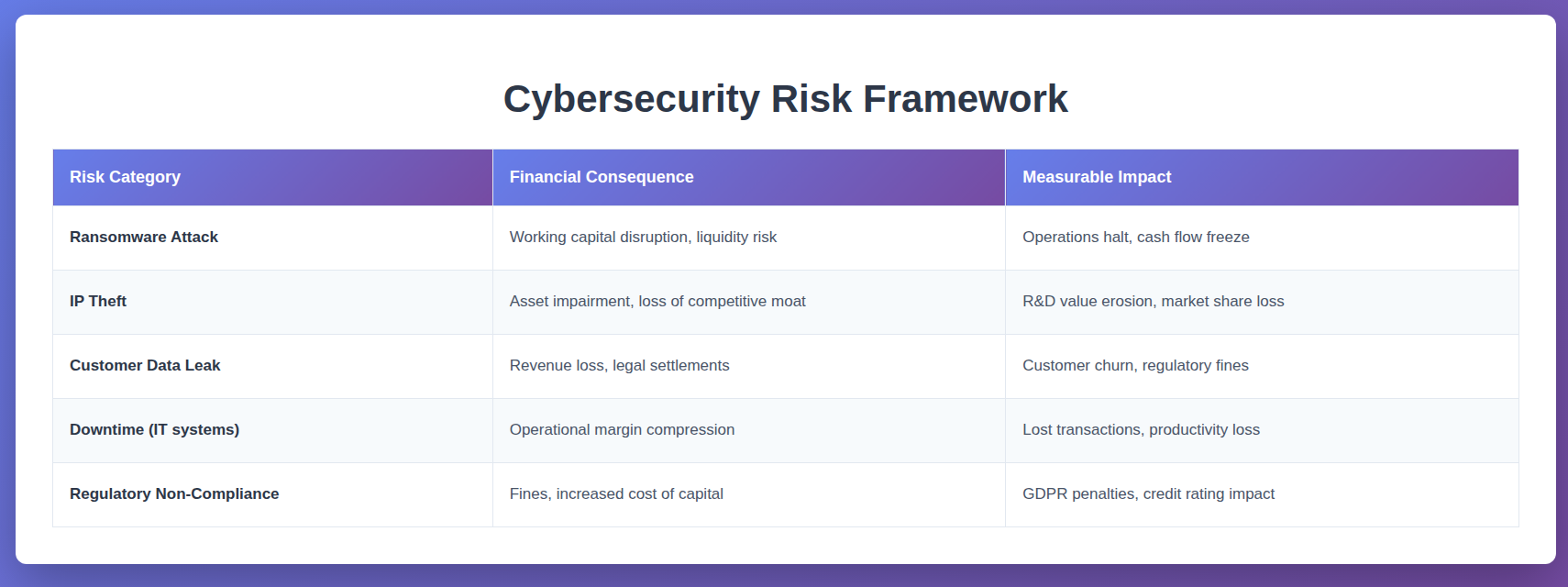Click the Revenue loss, legal settlements cell

619,365
